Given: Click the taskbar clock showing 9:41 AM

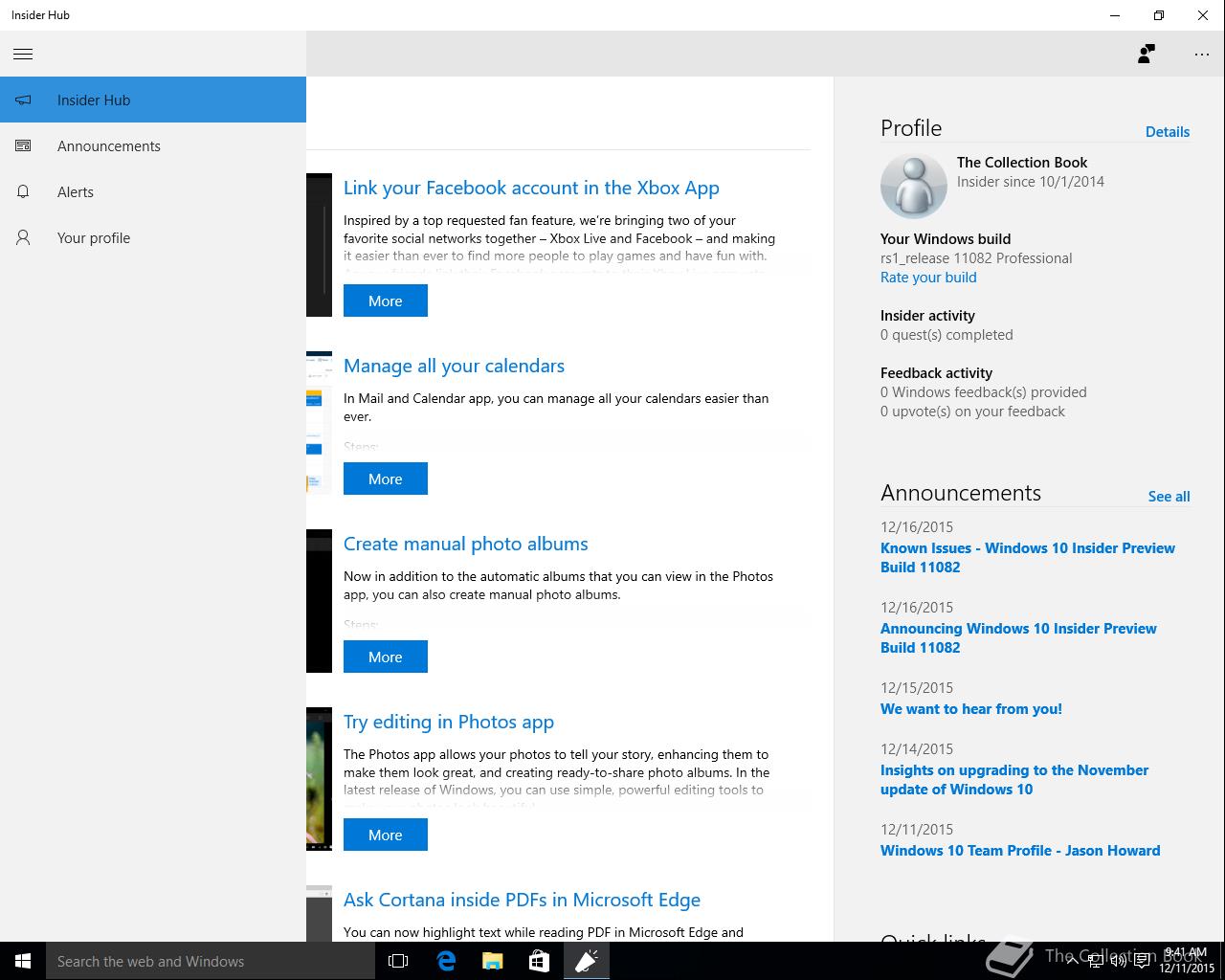Looking at the screenshot, I should 1187,961.
